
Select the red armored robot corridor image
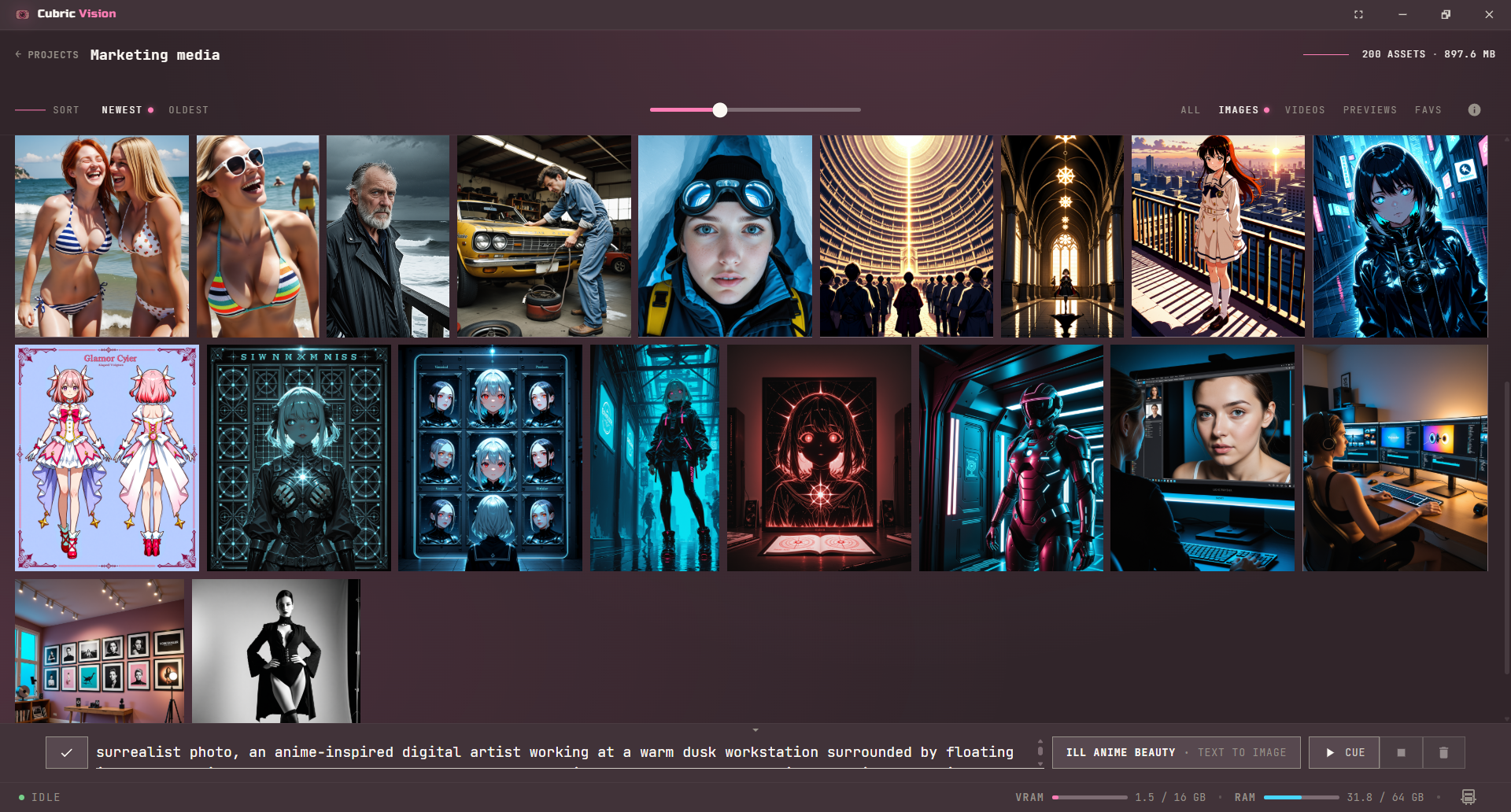point(1011,458)
